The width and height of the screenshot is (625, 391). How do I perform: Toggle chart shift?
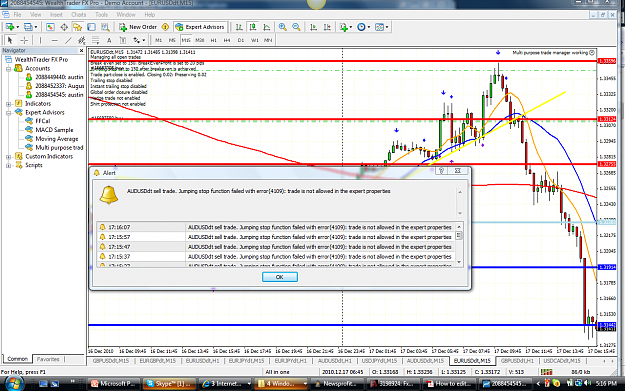[x=327, y=27]
